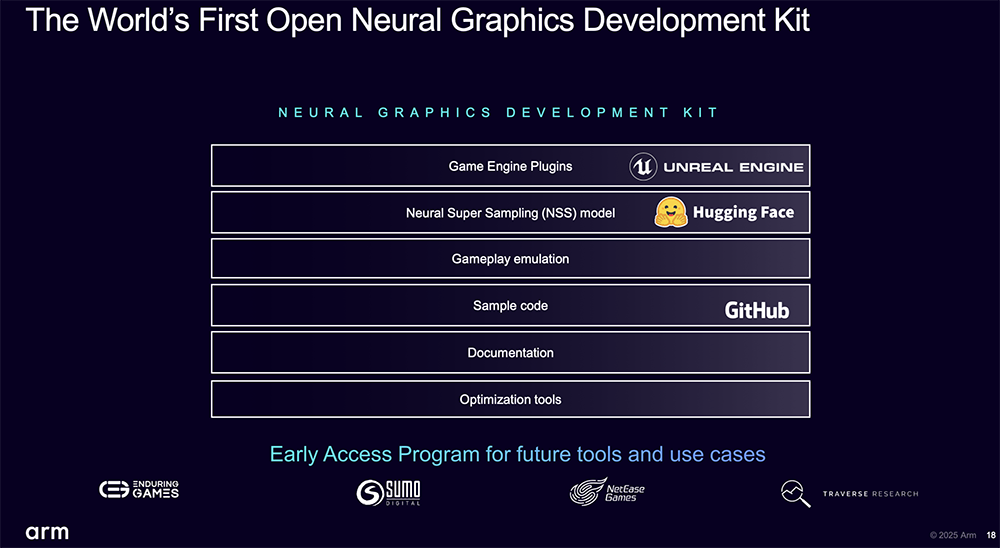Image resolution: width=1000 pixels, height=548 pixels.
Task: Click the Early Access Program text line
Action: (x=517, y=454)
